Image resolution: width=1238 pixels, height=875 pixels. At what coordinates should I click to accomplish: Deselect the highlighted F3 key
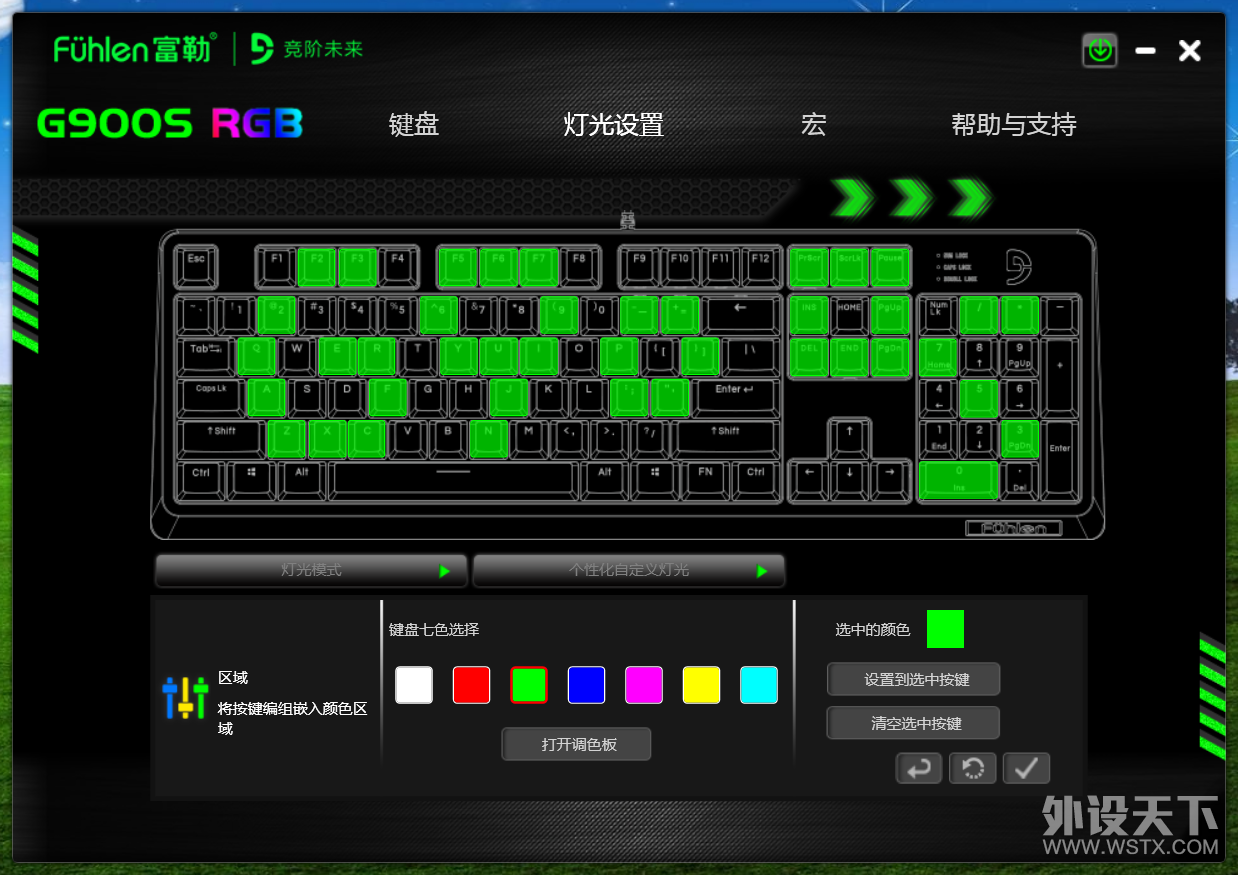[x=357, y=266]
